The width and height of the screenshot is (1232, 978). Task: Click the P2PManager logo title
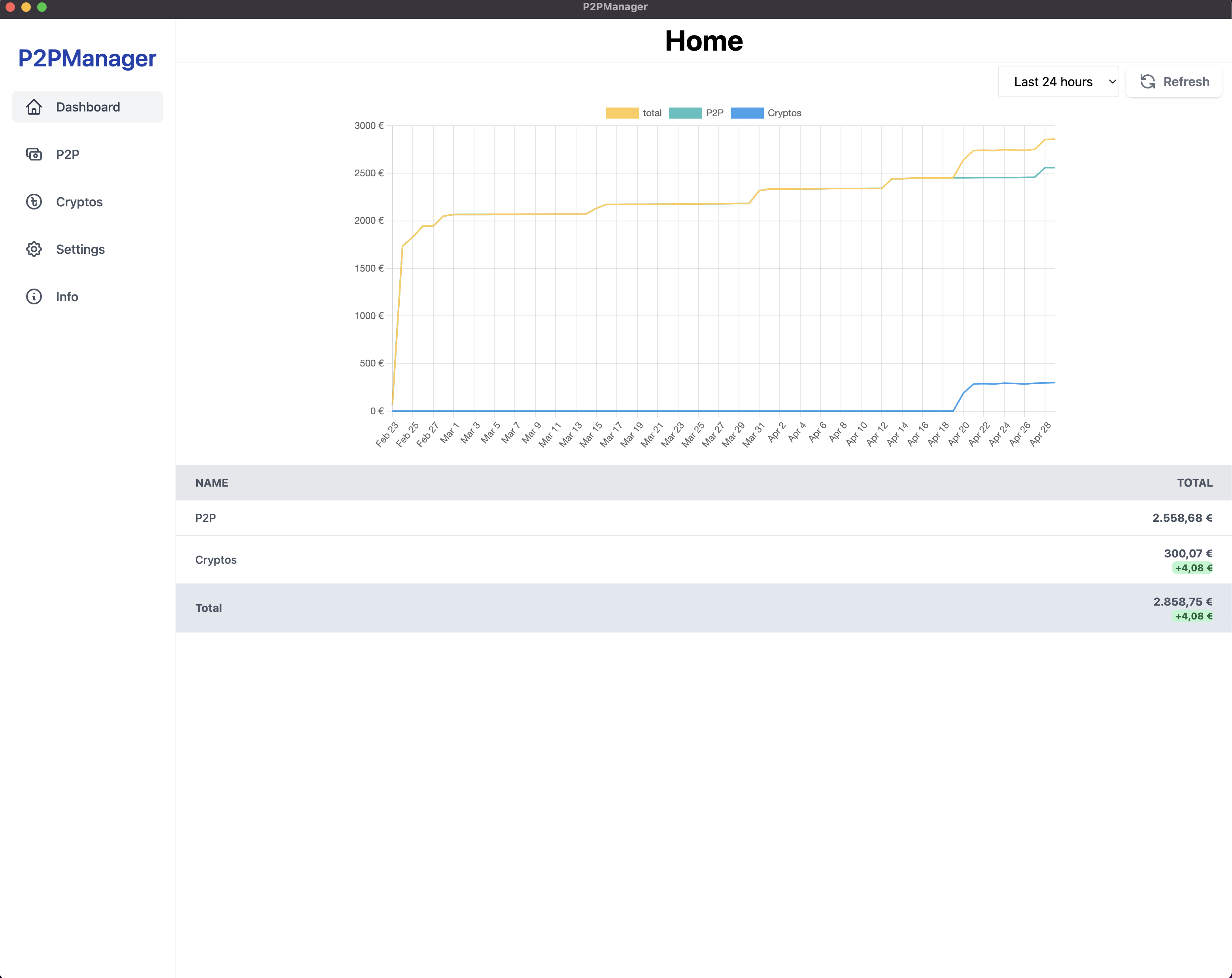click(87, 58)
